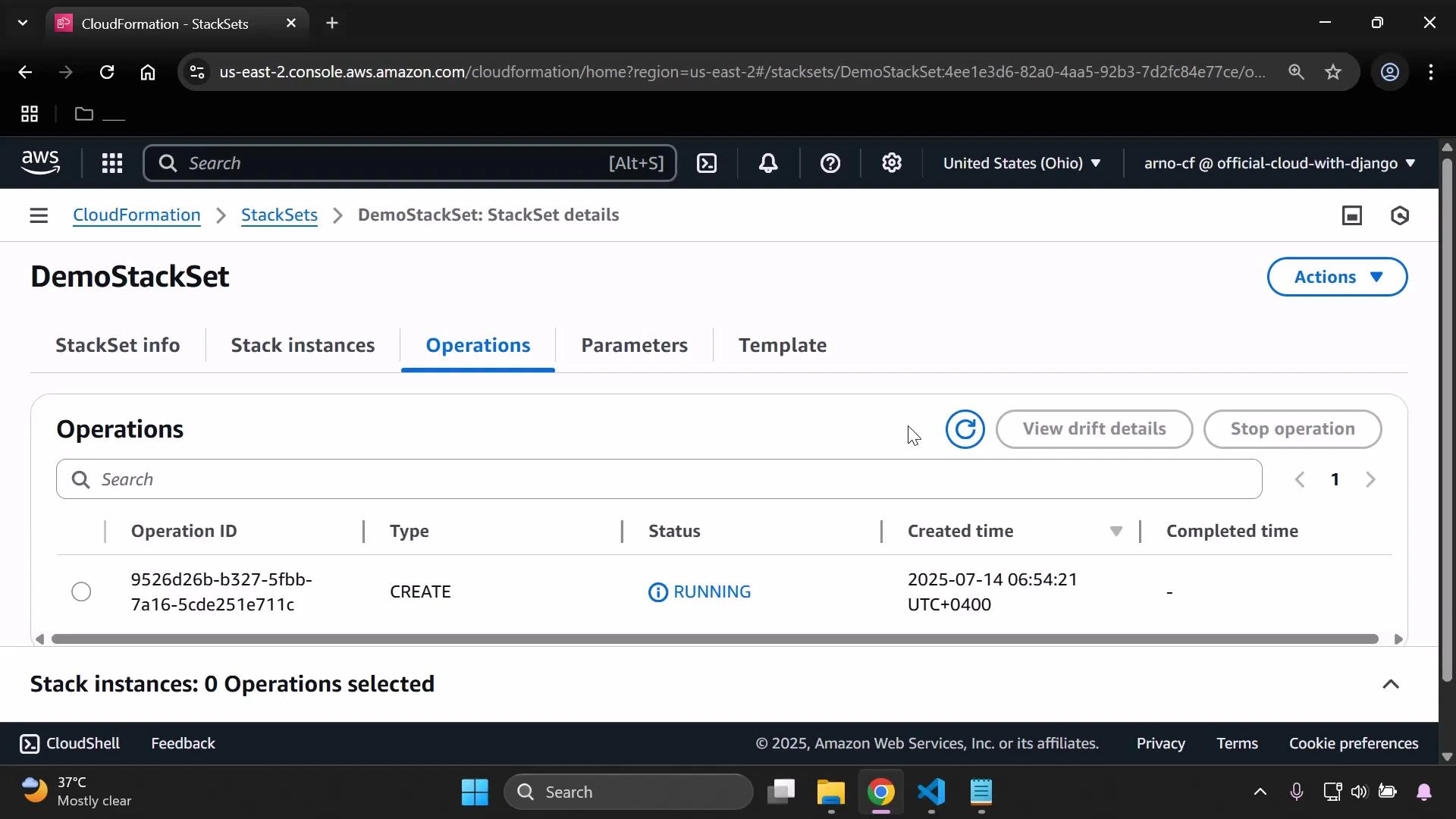Open the notifications bell icon
Image resolution: width=1456 pixels, height=819 pixels.
pos(768,163)
